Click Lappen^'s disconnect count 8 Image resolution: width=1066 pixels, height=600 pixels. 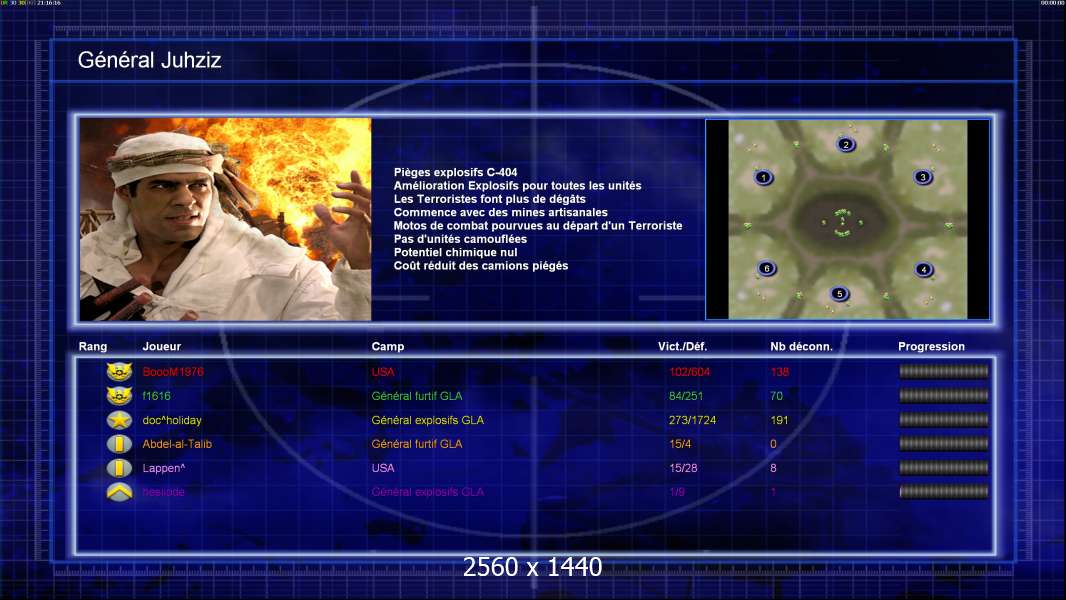[773, 467]
